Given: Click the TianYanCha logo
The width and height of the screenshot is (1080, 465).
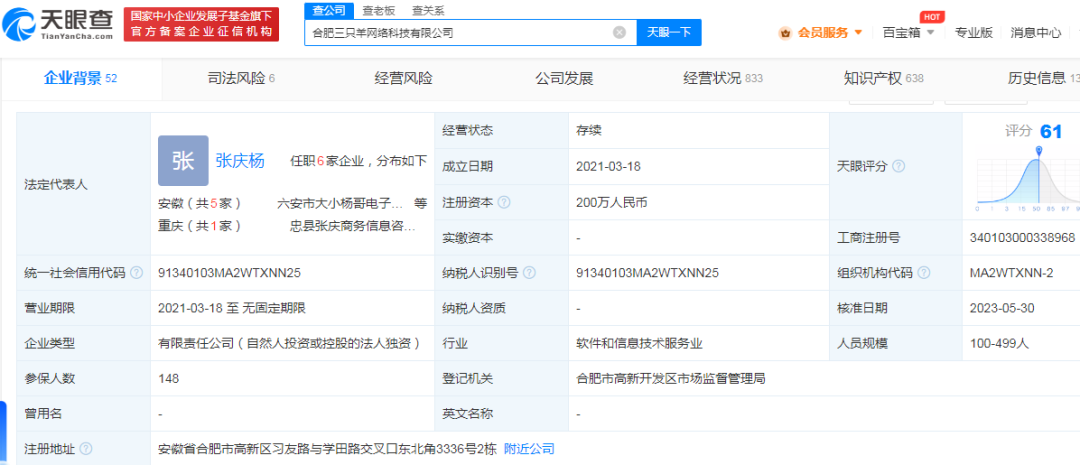Looking at the screenshot, I should (59, 24).
